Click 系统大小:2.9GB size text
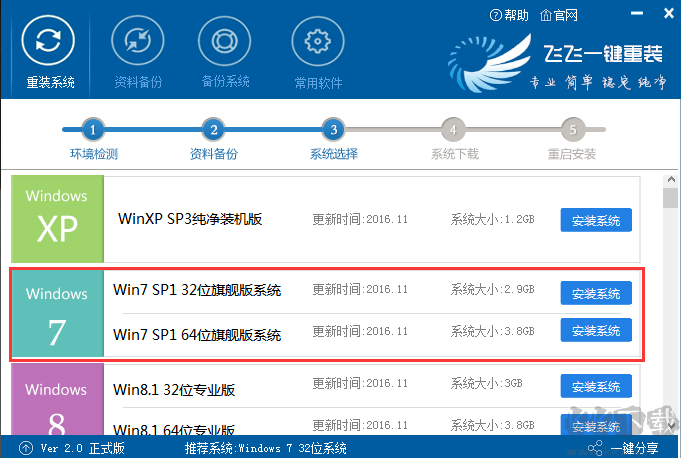 493,289
